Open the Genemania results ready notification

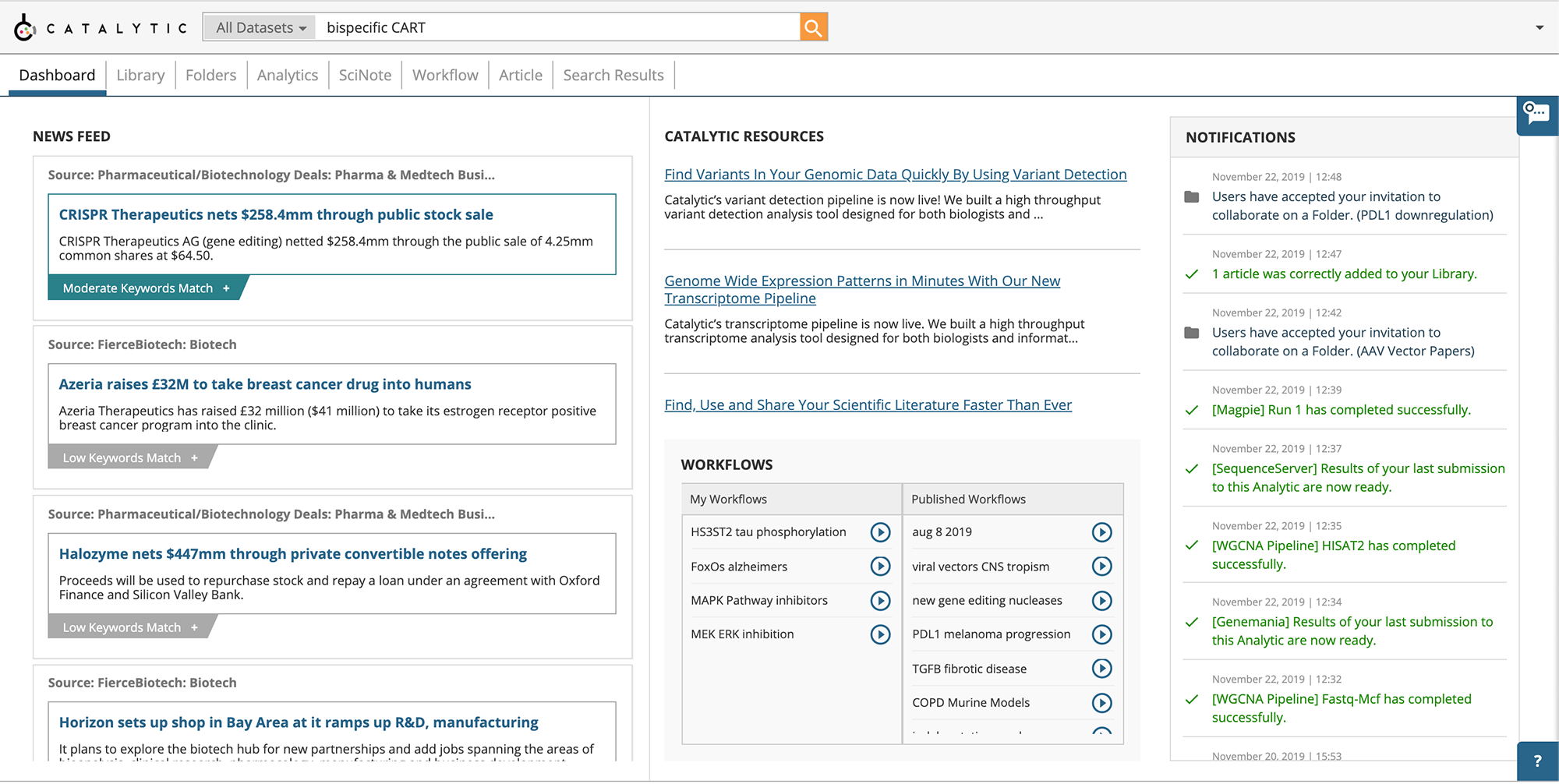pos(1352,631)
